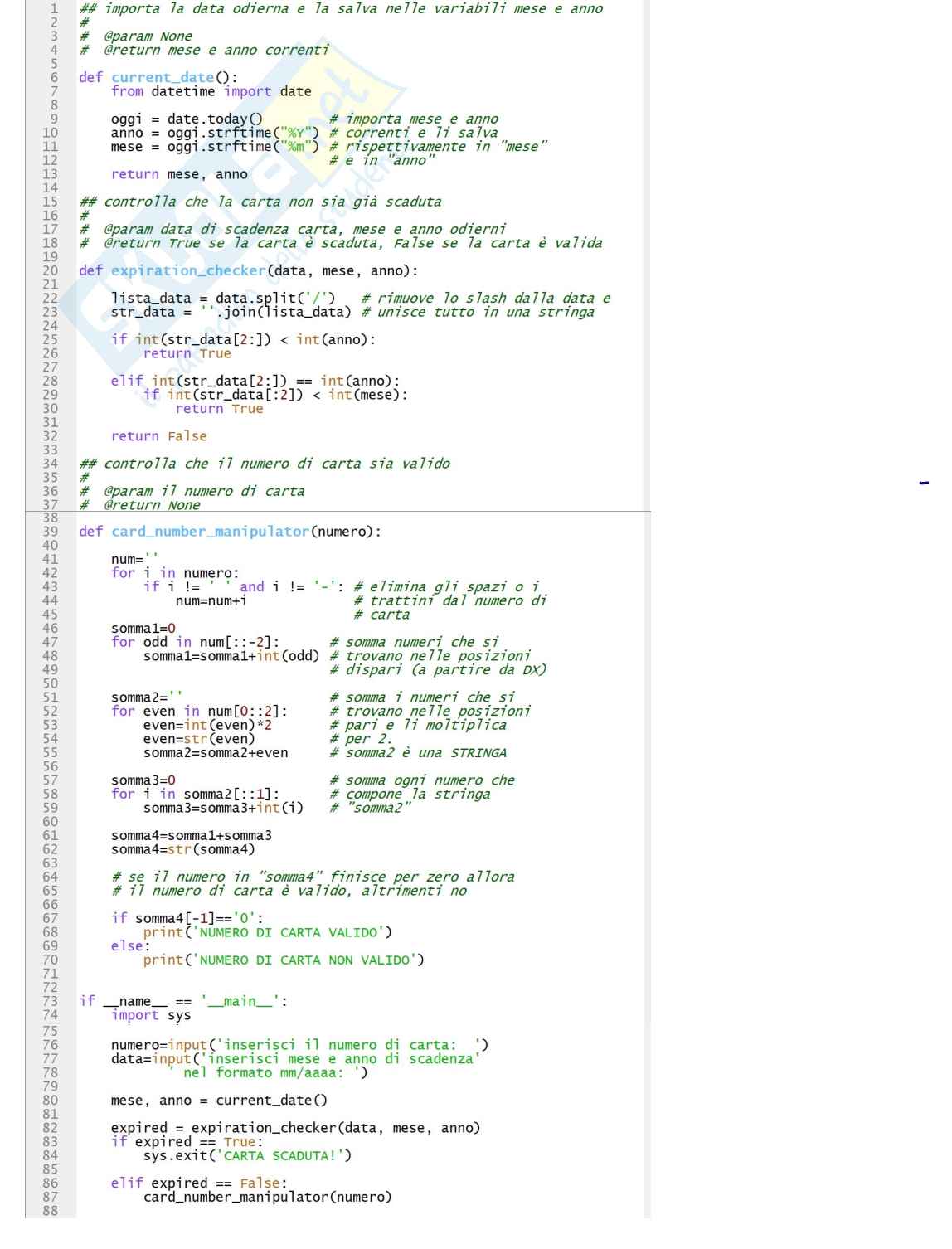952x1249 pixels.
Task: Place cursor on the data.split('/') call
Action: coord(275,298)
